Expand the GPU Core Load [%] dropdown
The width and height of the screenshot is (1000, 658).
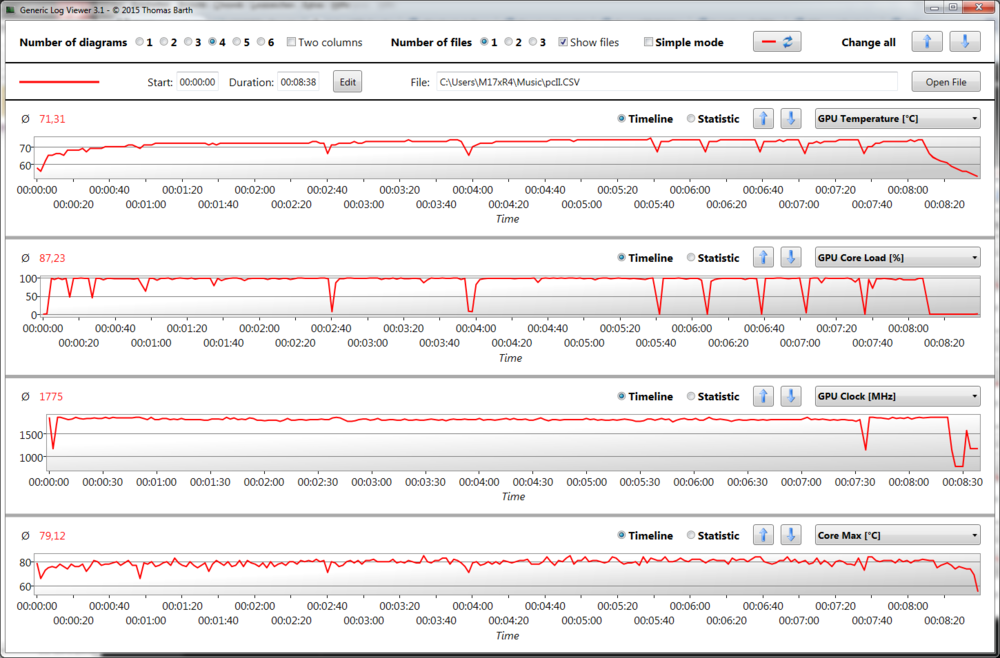[x=897, y=258]
